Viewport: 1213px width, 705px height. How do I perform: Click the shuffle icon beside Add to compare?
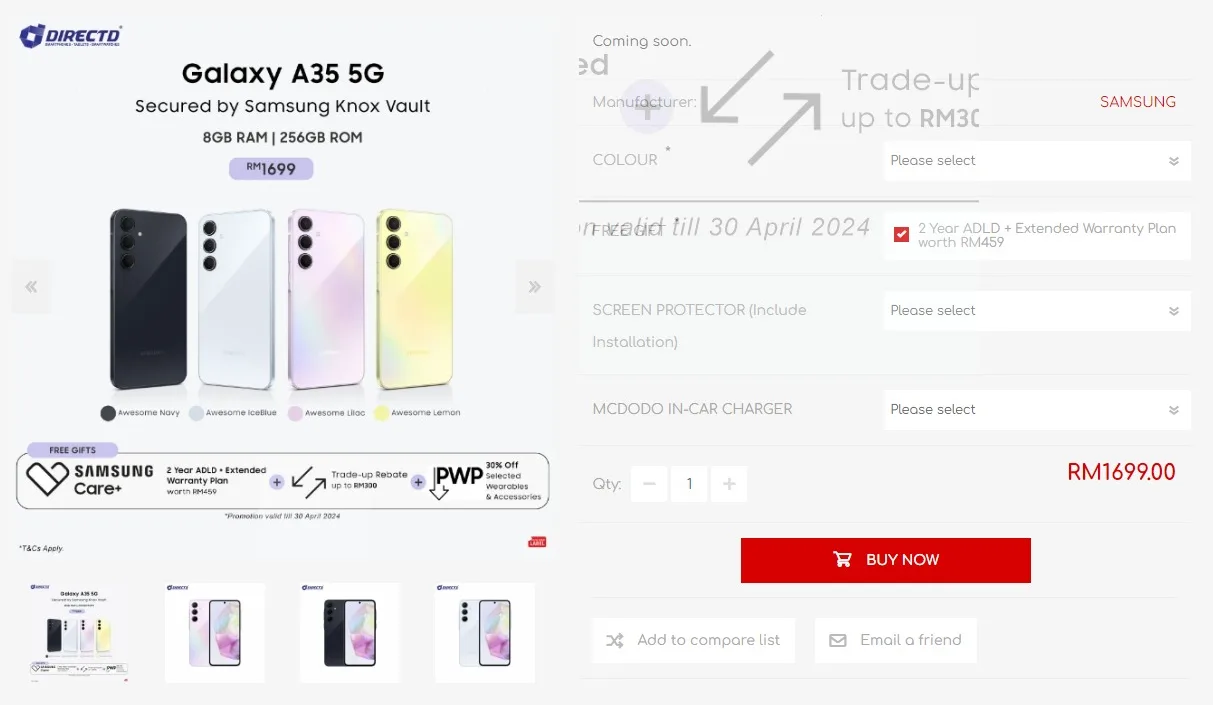click(x=615, y=640)
